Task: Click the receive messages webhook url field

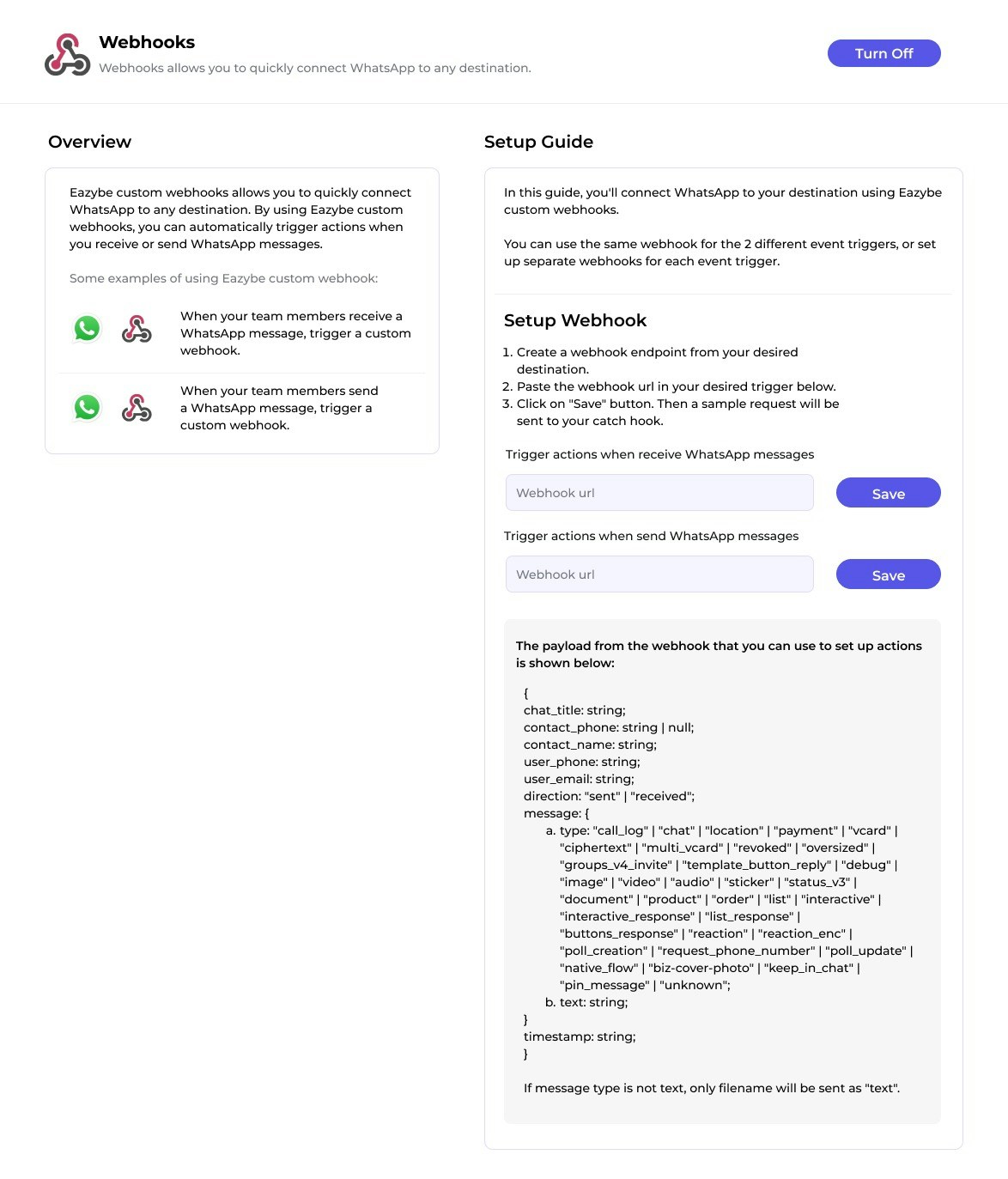Action: coord(659,492)
